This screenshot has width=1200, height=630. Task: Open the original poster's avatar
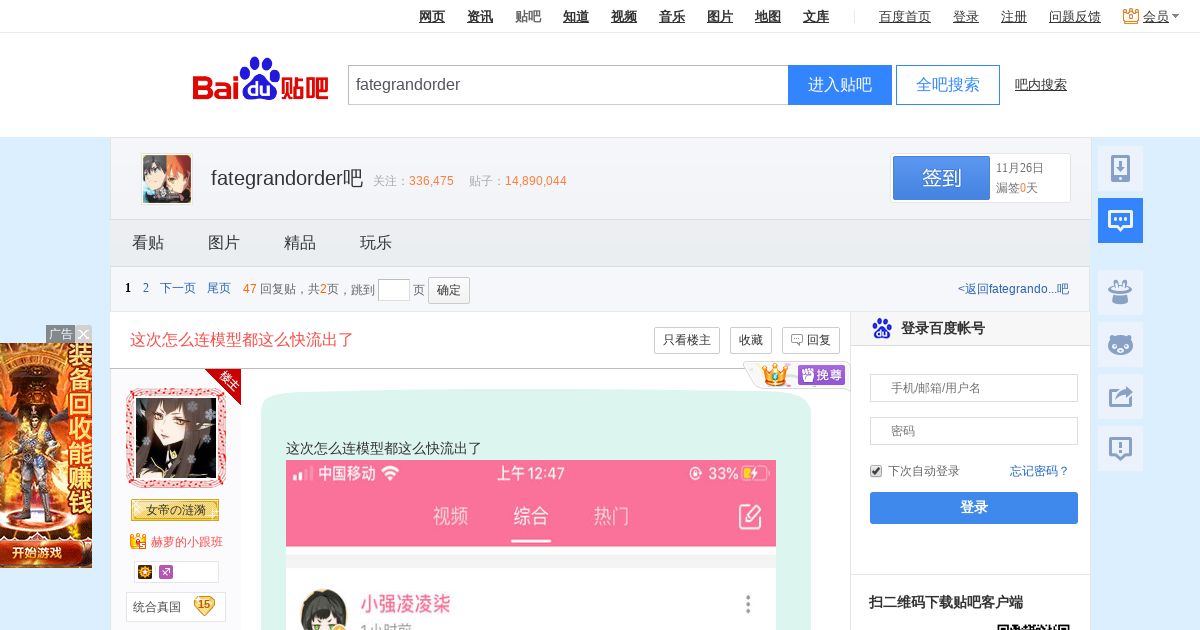coord(176,438)
